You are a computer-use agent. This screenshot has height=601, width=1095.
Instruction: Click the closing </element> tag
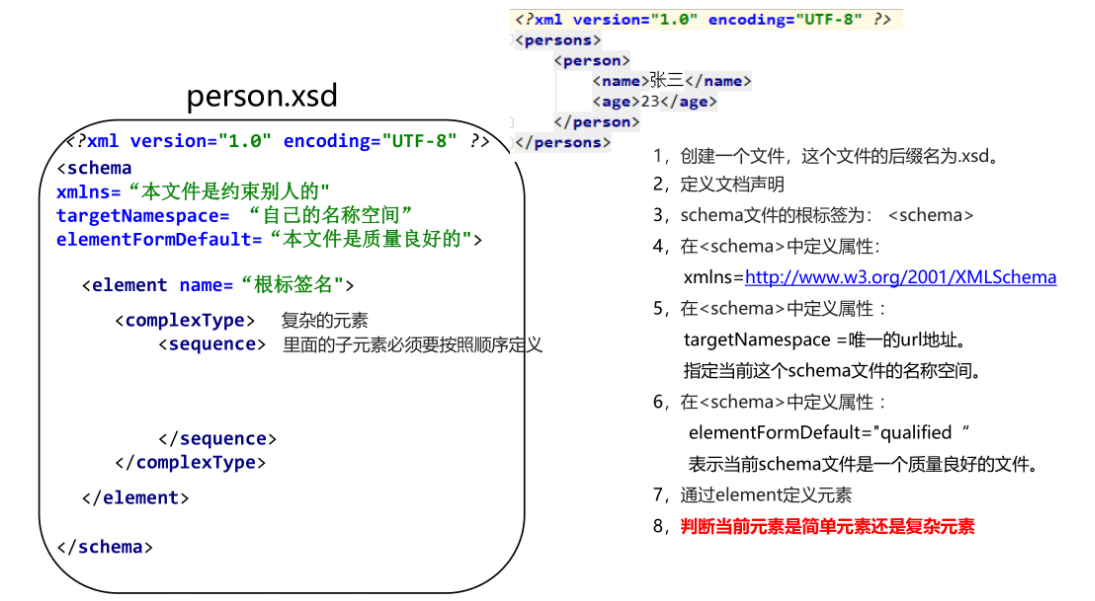pos(135,498)
